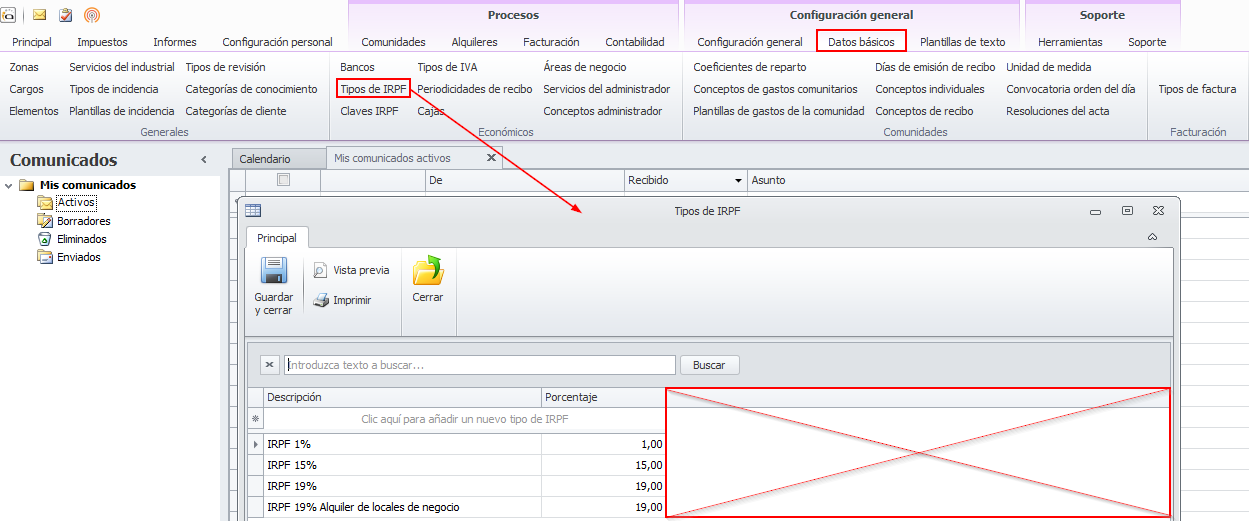Open Áreas de negocio
Image resolution: width=1249 pixels, height=521 pixels.
pyautogui.click(x=585, y=67)
